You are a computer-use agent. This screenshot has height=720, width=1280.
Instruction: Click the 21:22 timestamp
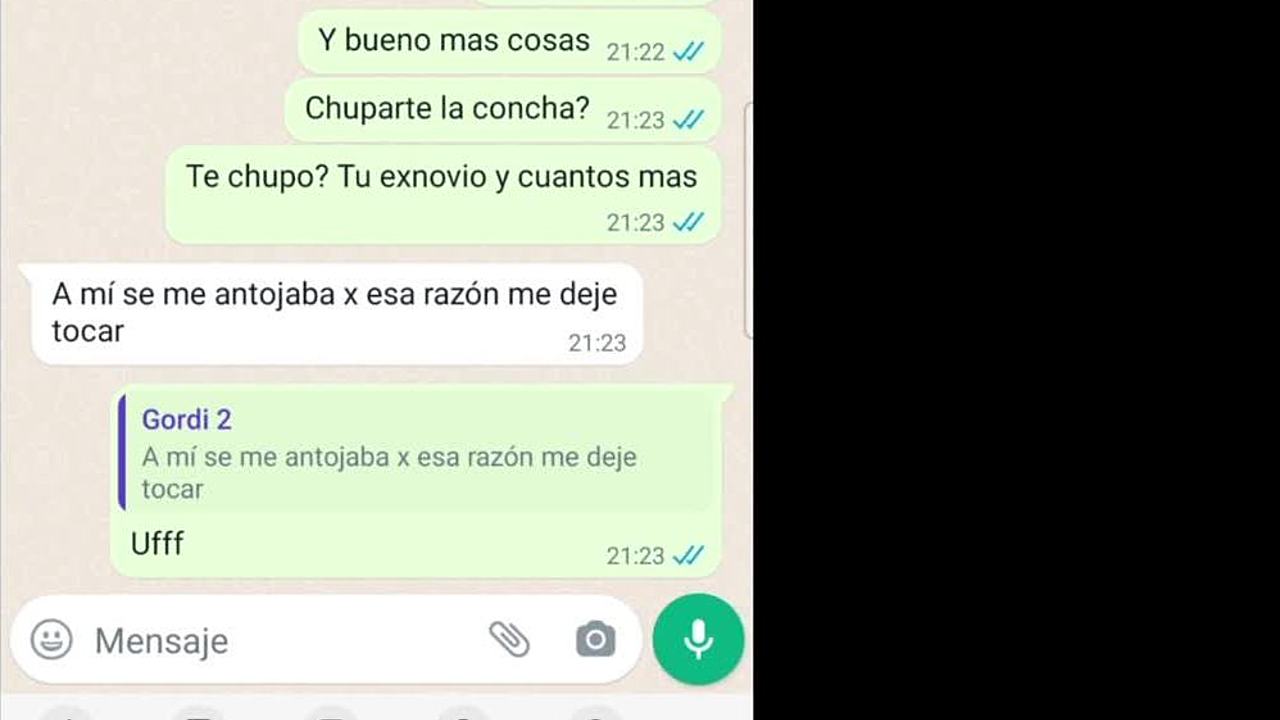click(x=635, y=52)
